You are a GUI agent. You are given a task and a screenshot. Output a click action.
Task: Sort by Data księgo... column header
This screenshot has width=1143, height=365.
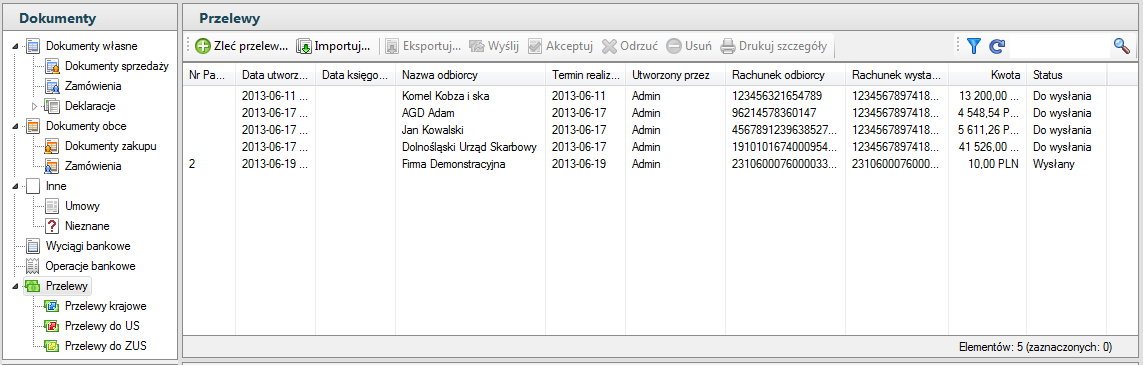tap(356, 75)
